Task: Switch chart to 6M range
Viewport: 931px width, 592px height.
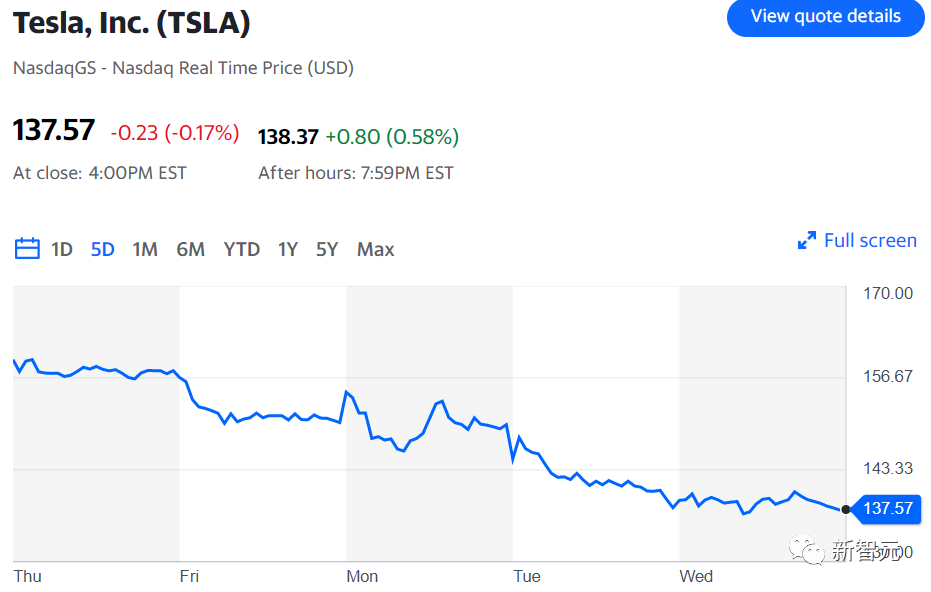Action: pyautogui.click(x=190, y=249)
